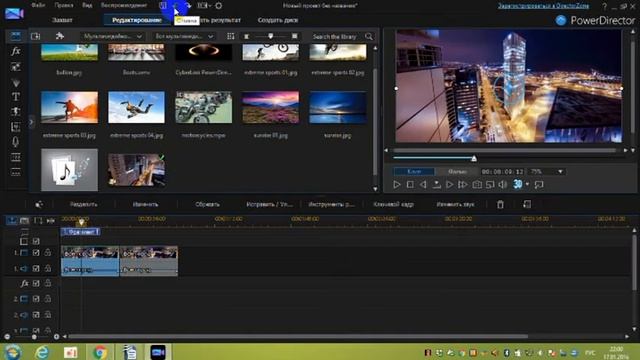Lock video track 1 padlock
This screenshot has width=640, height=360.
[x=48, y=253]
